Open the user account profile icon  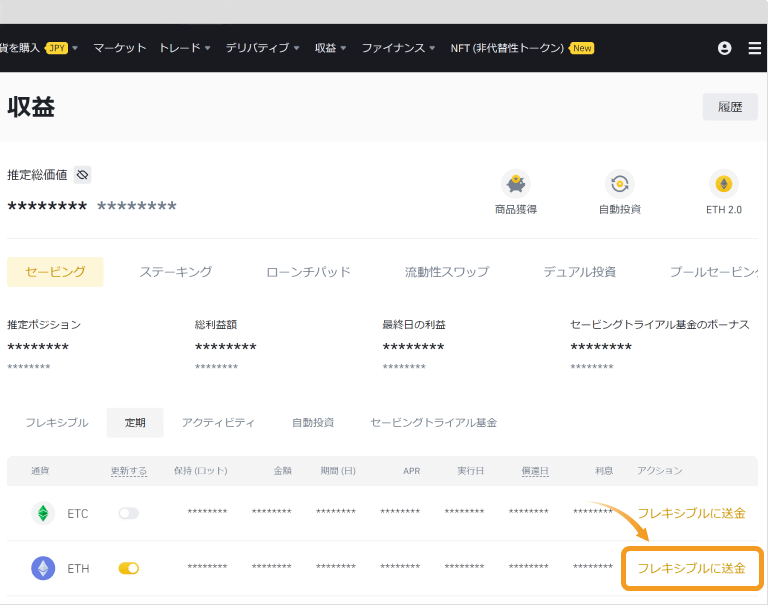click(x=724, y=48)
